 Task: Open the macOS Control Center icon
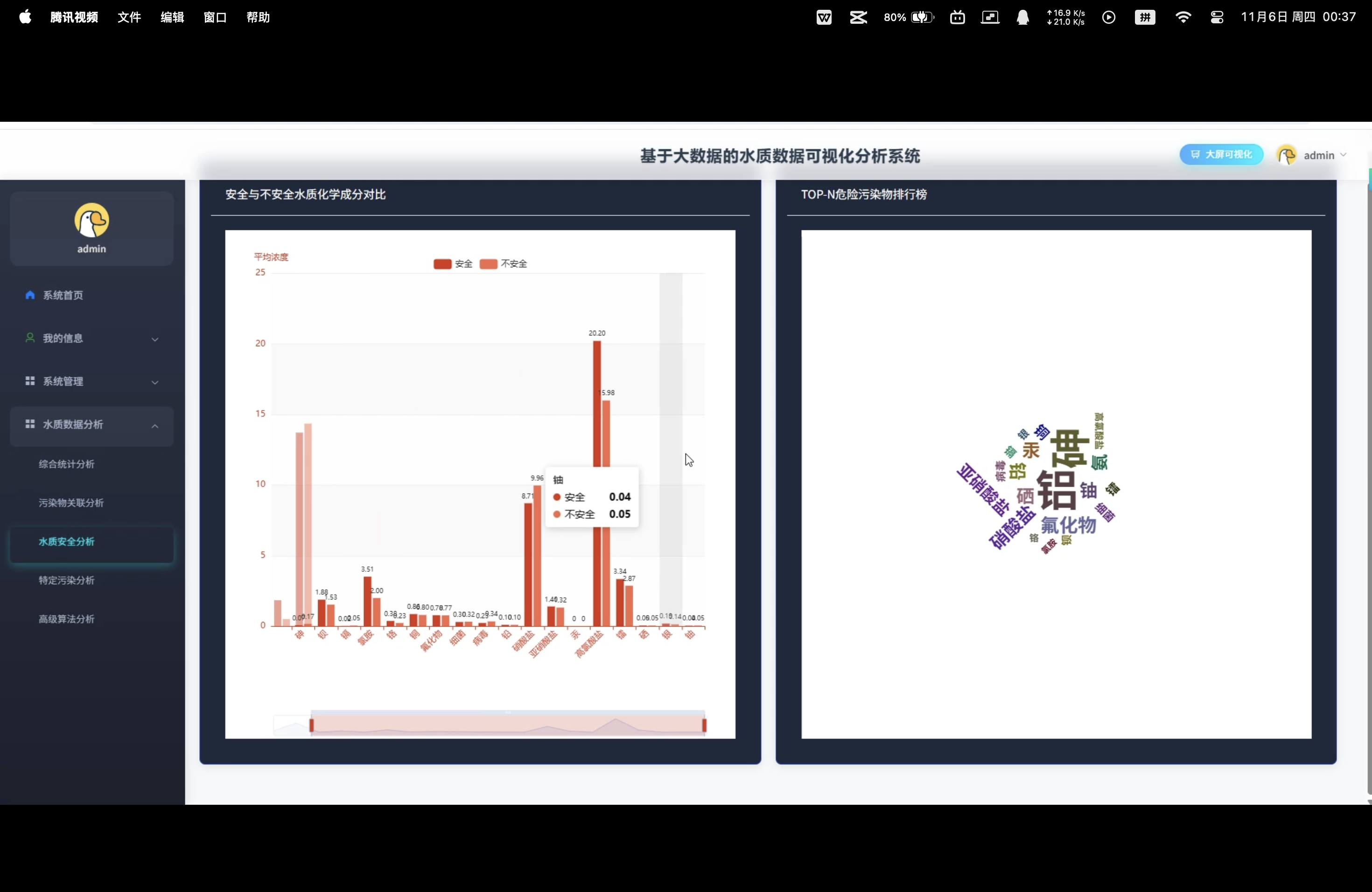(1217, 17)
